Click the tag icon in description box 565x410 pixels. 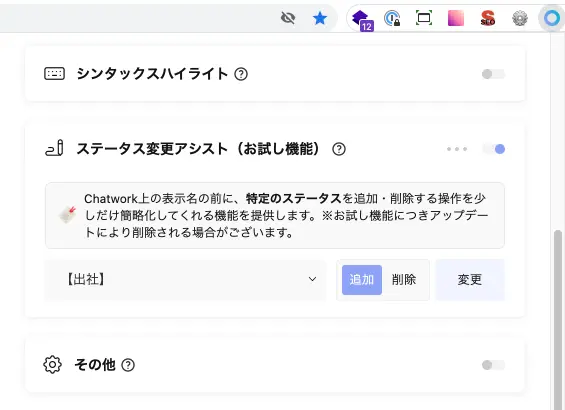coord(67,215)
